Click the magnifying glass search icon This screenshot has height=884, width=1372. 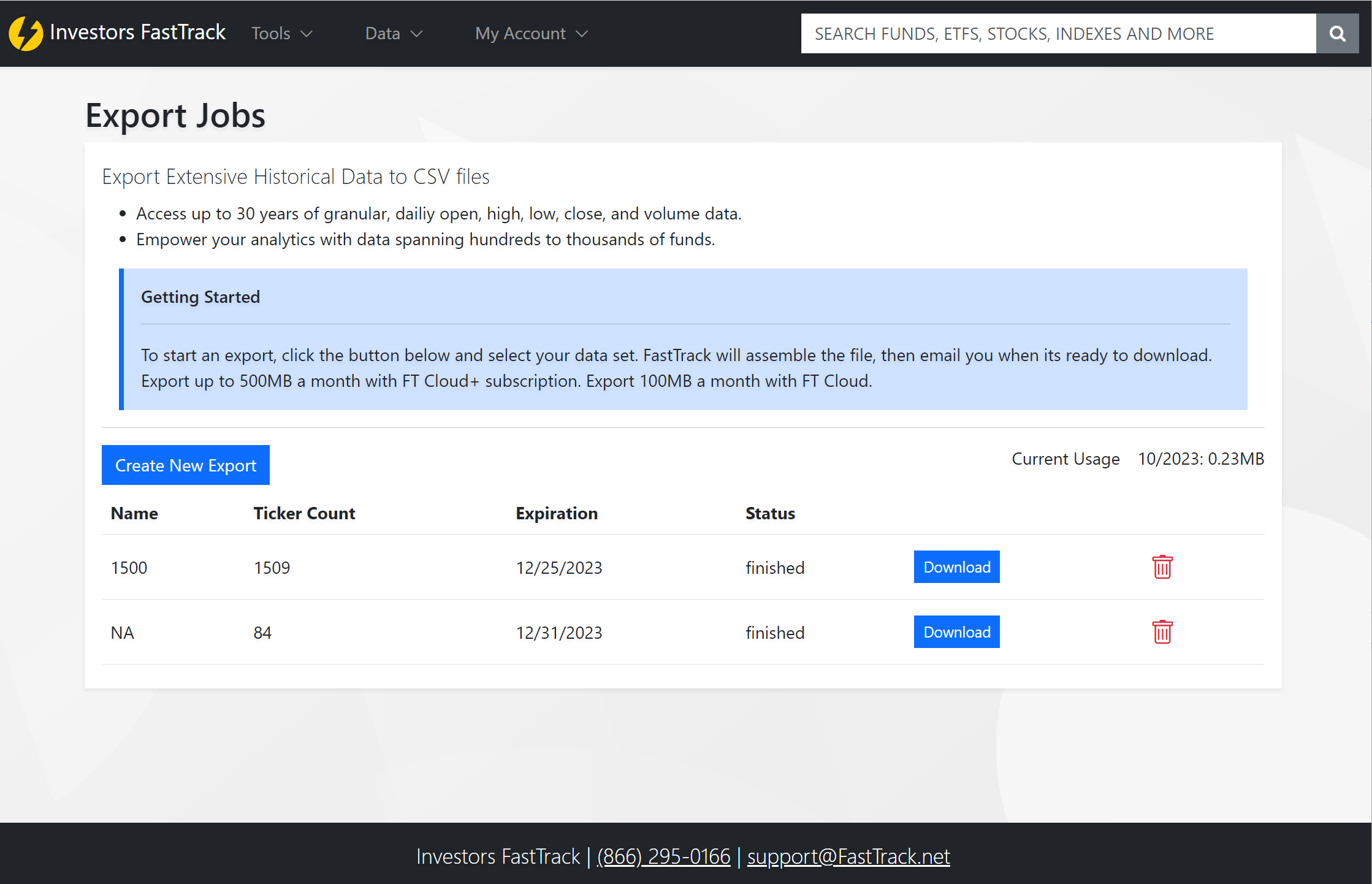pos(1337,34)
